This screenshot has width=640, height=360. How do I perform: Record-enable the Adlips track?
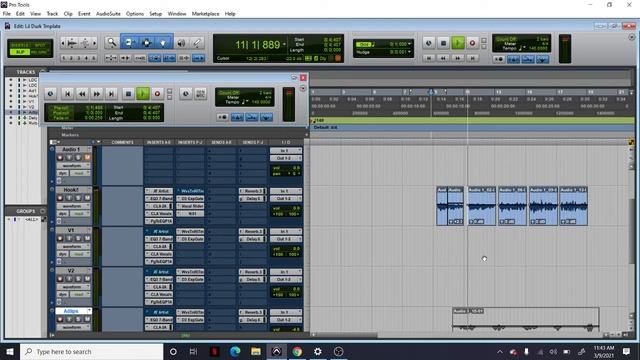(60, 319)
